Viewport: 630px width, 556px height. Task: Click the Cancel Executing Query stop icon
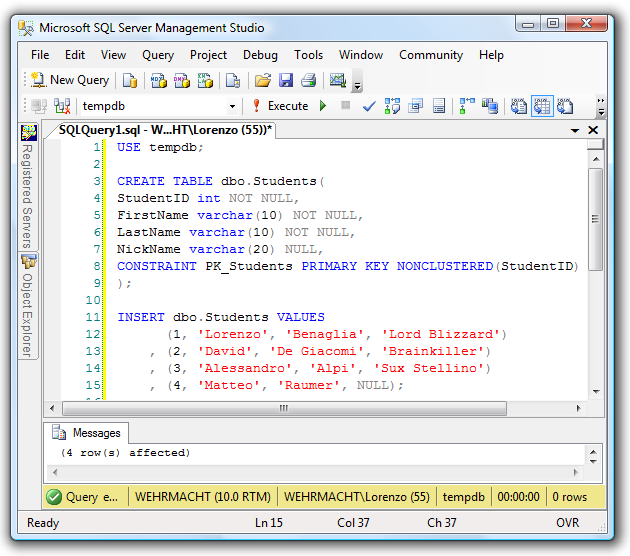(346, 106)
